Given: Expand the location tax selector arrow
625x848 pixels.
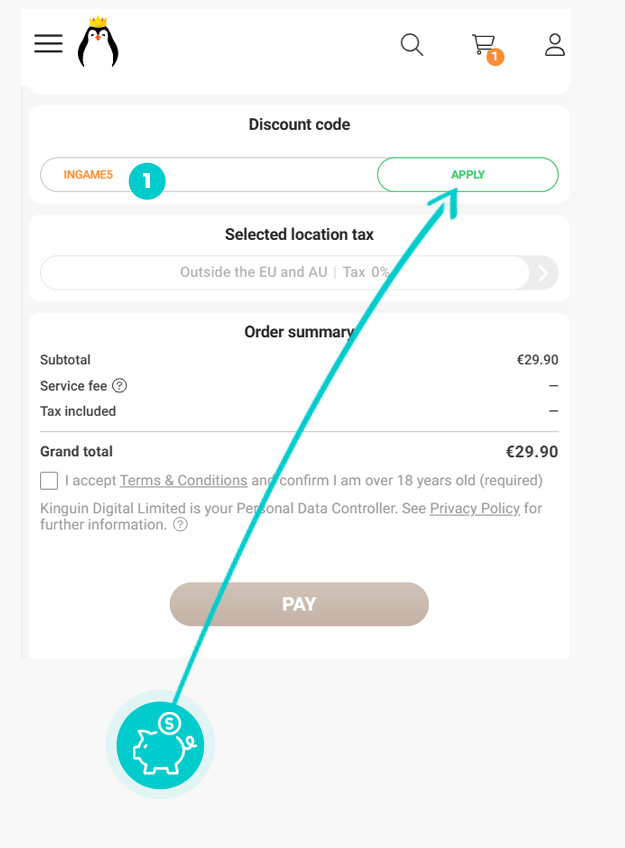Looking at the screenshot, I should 544,272.
